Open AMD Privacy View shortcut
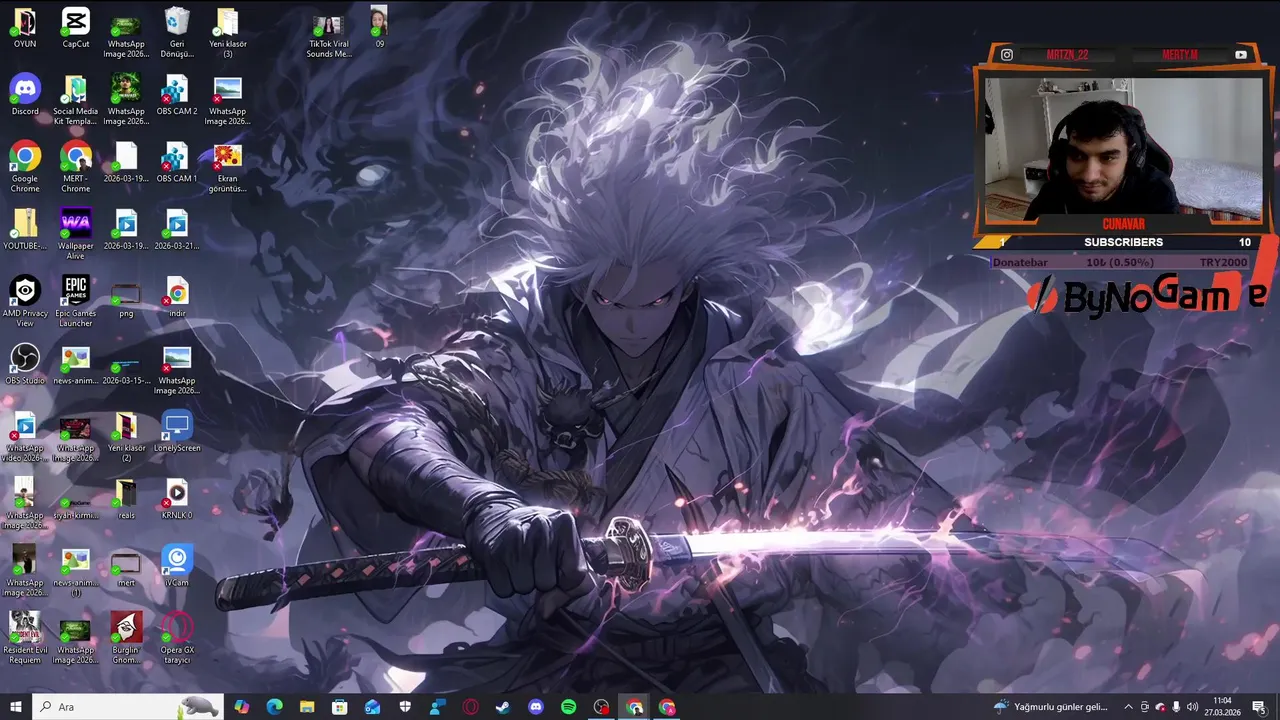 (x=25, y=301)
